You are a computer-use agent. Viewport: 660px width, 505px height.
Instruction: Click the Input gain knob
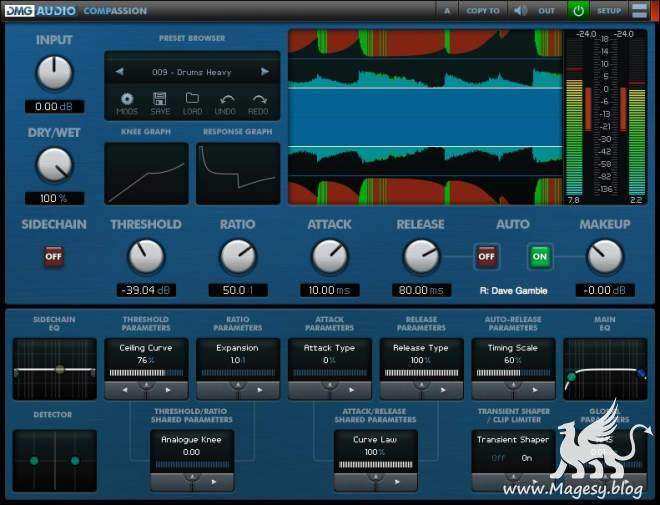[x=54, y=73]
